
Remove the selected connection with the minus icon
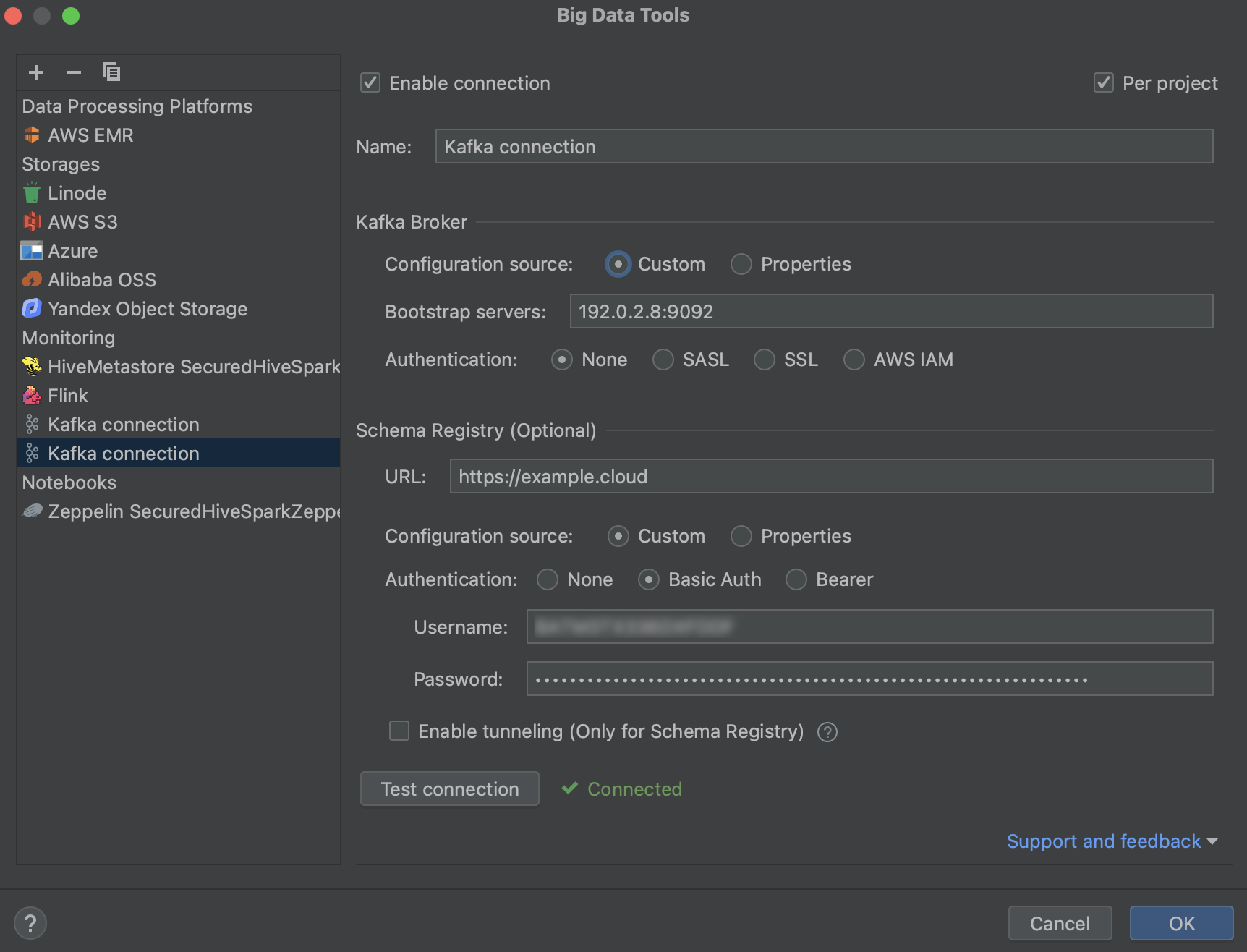[72, 72]
